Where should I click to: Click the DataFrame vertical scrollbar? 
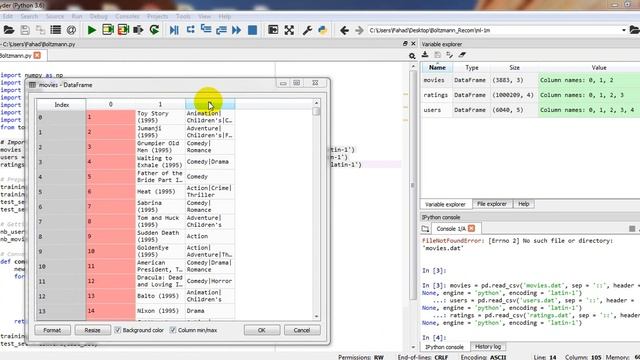[316, 210]
